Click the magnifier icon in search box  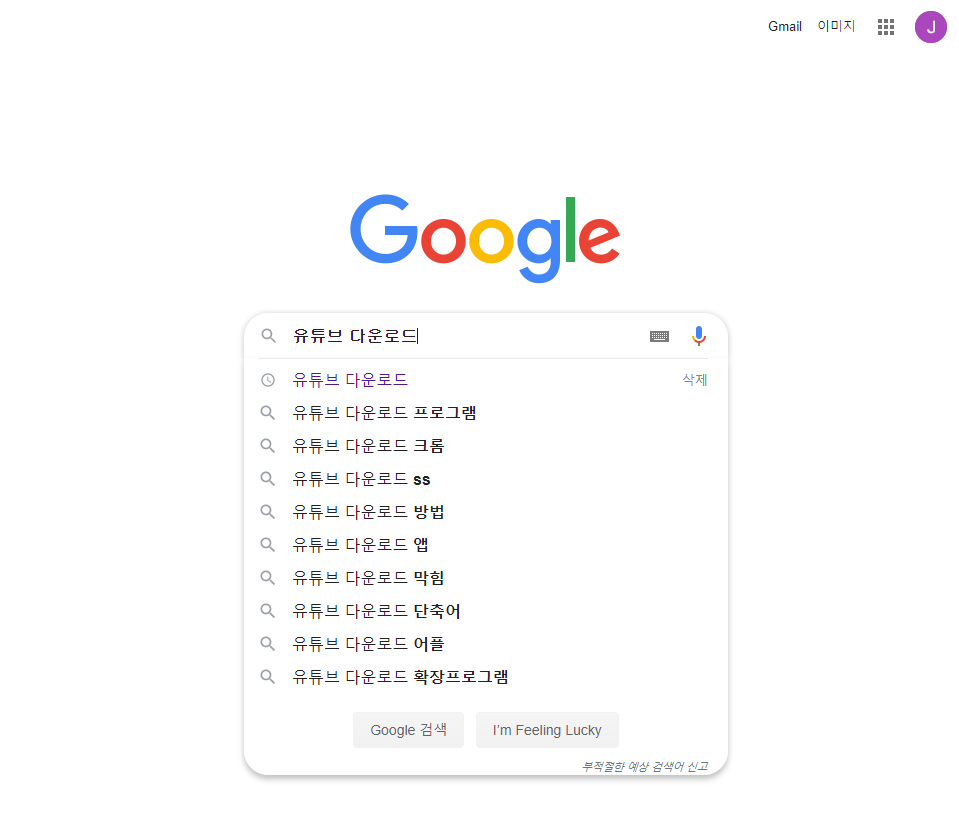pyautogui.click(x=268, y=336)
